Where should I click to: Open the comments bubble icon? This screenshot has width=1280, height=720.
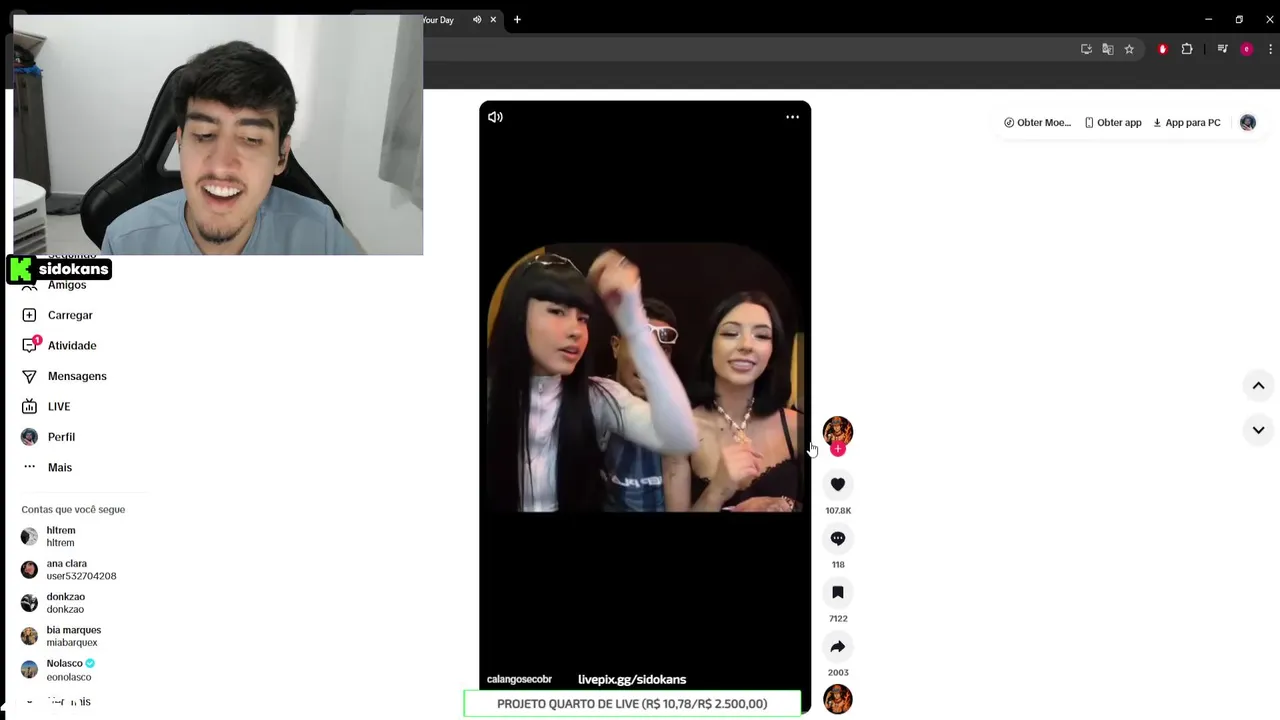point(838,538)
